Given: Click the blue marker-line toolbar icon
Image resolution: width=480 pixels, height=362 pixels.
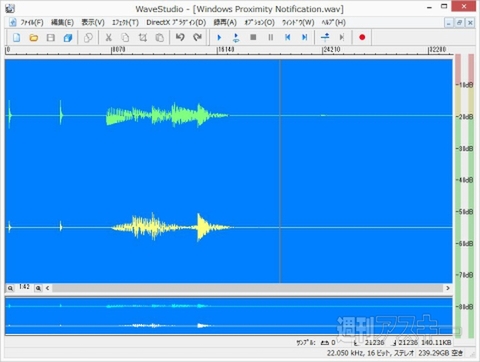Looking at the screenshot, I should click(325, 37).
